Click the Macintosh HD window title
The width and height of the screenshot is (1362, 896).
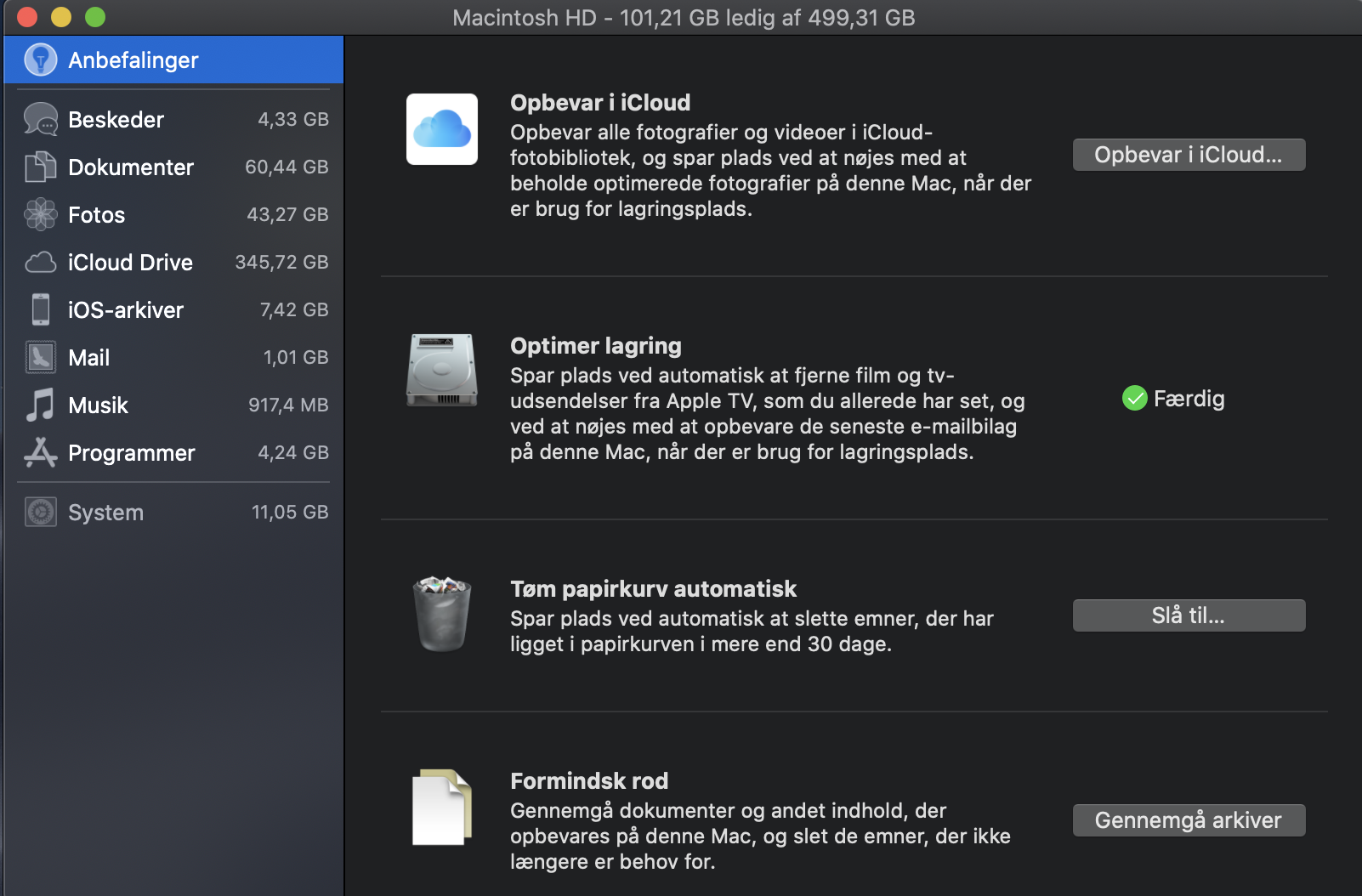click(x=684, y=18)
